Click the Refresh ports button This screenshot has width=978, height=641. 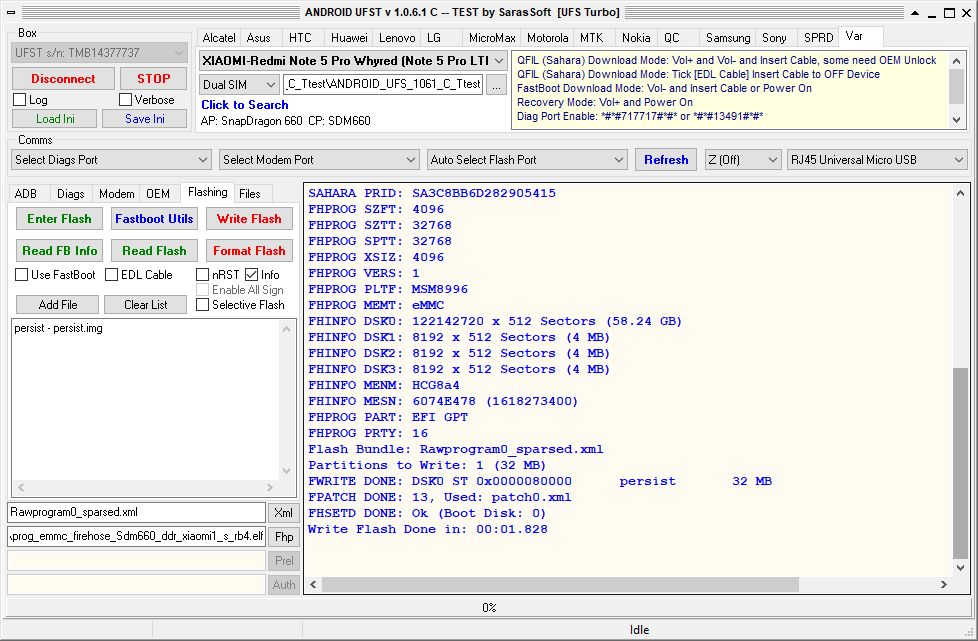[x=666, y=160]
